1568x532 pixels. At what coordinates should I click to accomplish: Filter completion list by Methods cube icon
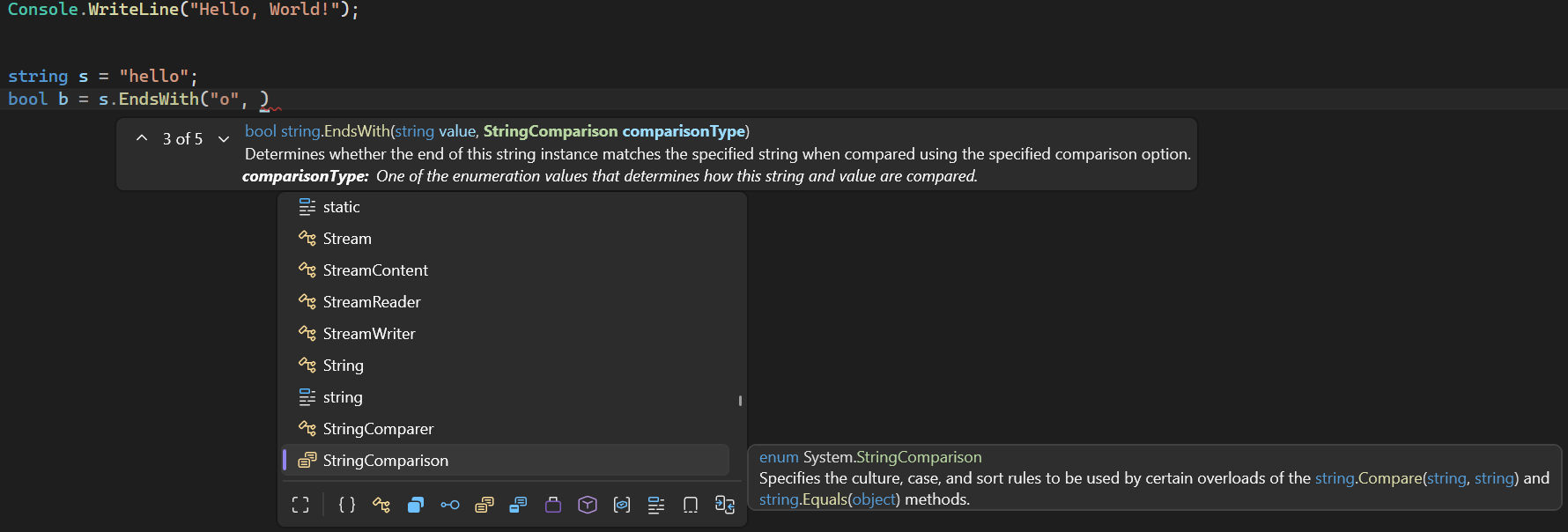point(588,505)
